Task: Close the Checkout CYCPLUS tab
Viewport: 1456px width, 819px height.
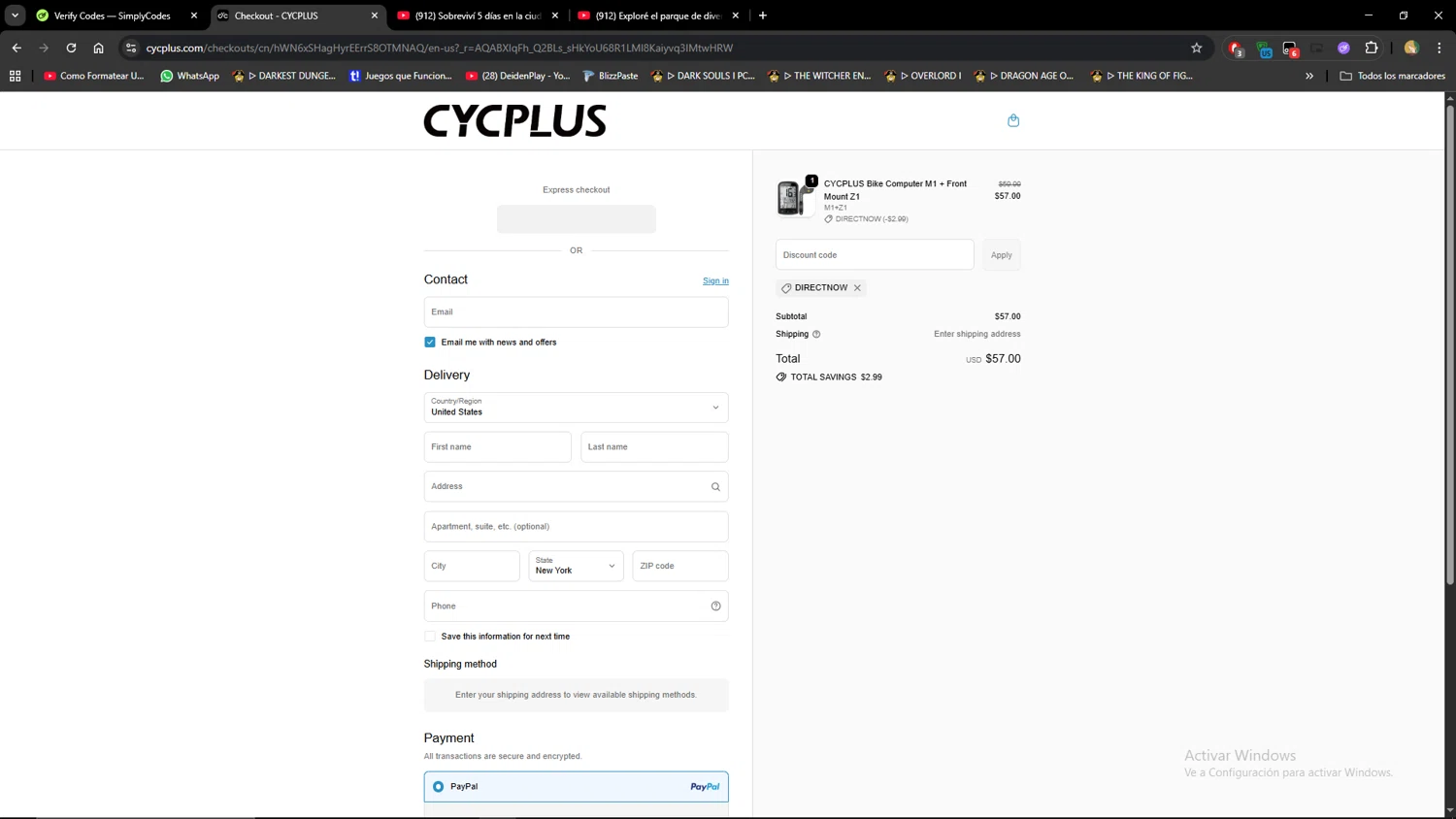Action: [374, 16]
